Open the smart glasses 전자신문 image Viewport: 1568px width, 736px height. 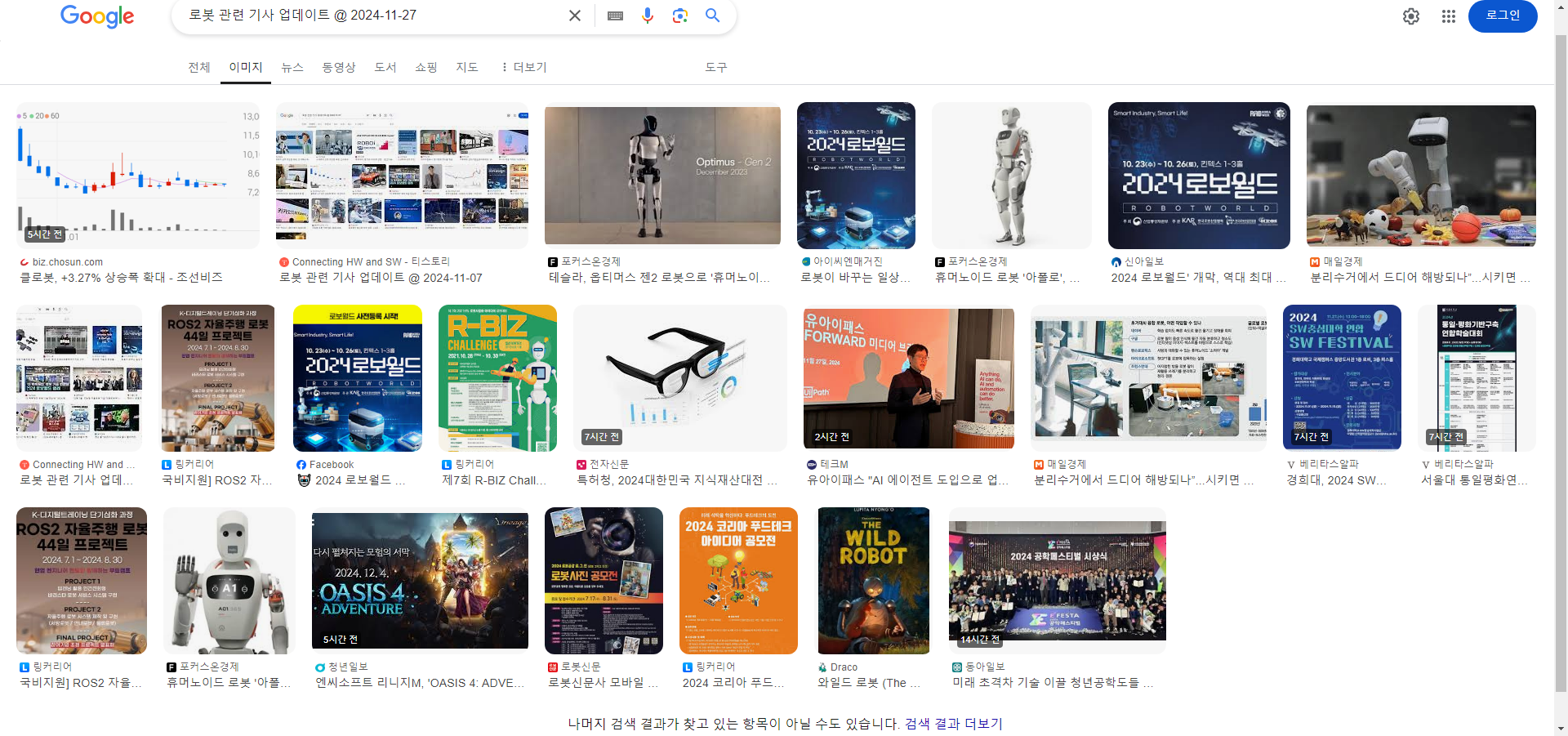click(x=680, y=378)
